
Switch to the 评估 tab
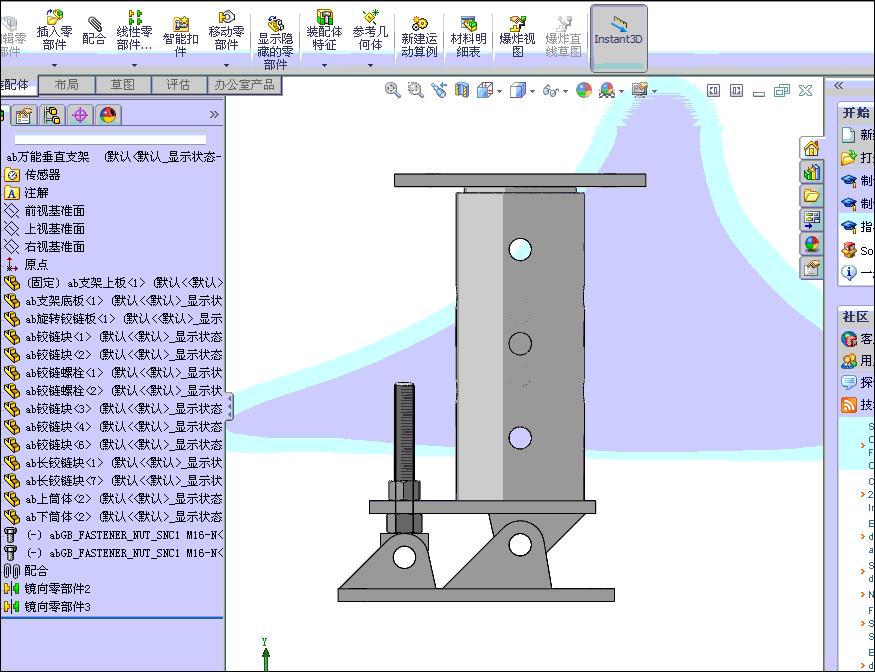pyautogui.click(x=179, y=85)
